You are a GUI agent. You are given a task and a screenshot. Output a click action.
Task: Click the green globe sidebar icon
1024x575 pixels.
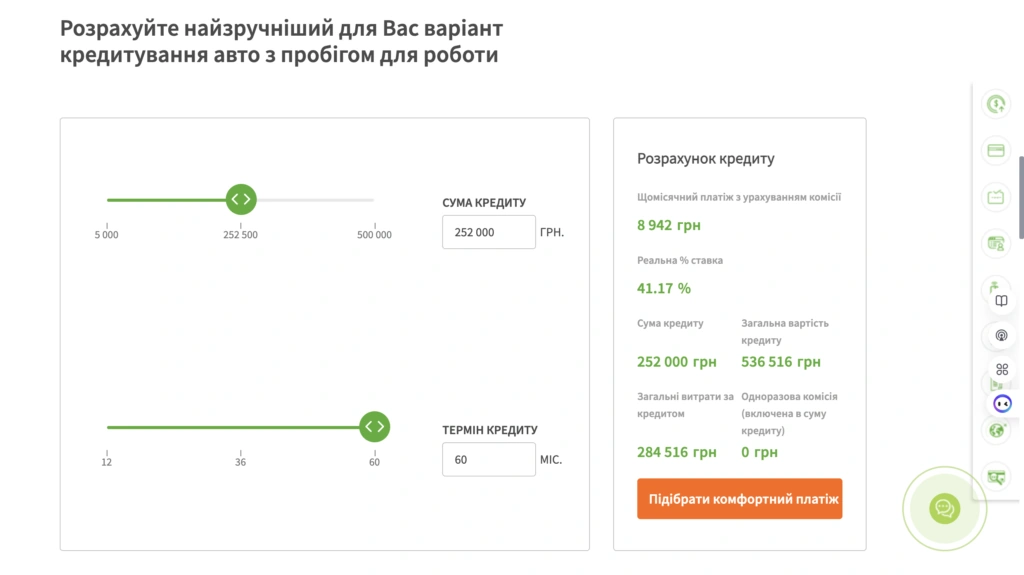[x=995, y=431]
